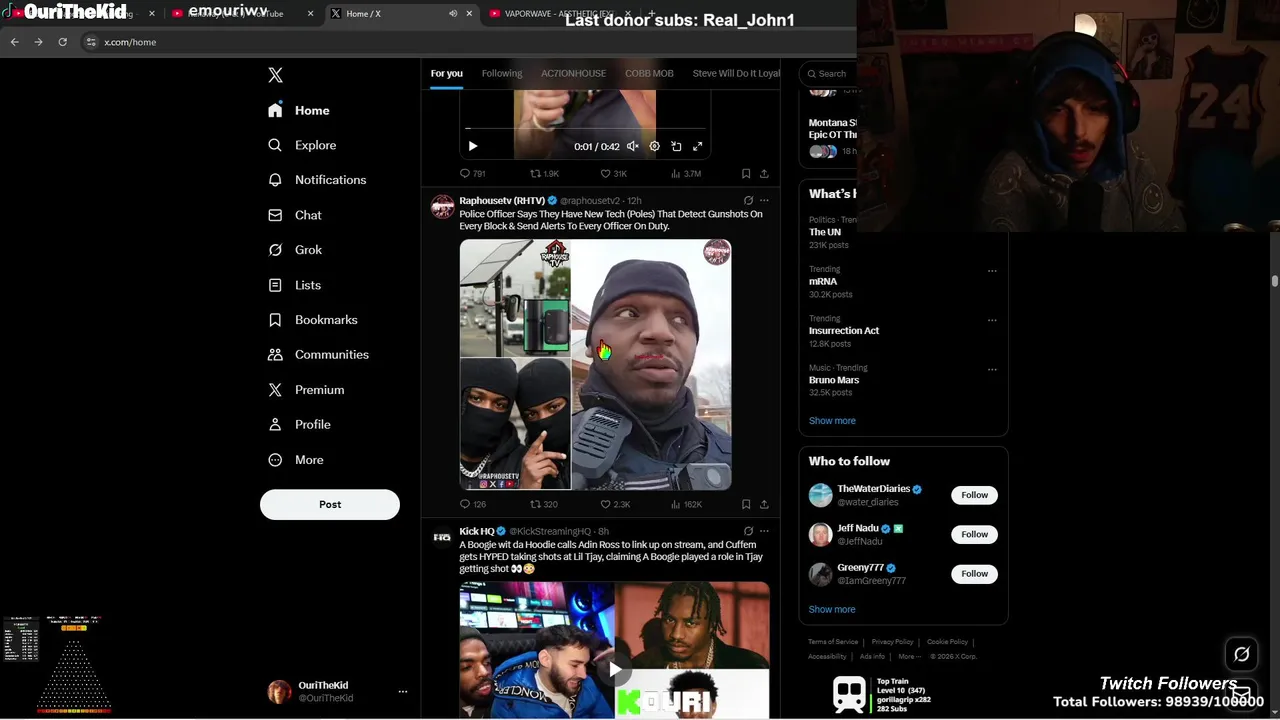
Task: Go back in the browser
Action: click(14, 42)
